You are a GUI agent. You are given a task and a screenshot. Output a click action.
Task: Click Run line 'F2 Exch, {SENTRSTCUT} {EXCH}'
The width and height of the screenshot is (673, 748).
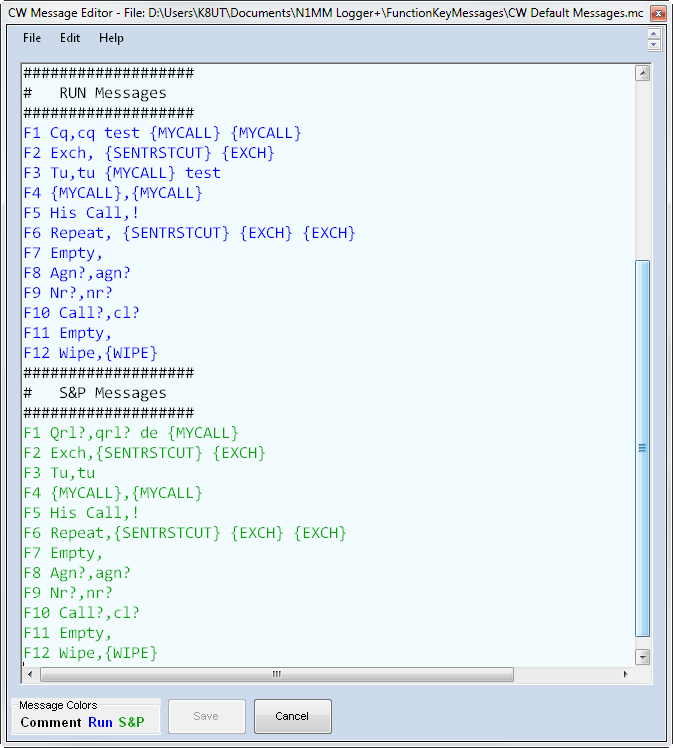[x=149, y=153]
